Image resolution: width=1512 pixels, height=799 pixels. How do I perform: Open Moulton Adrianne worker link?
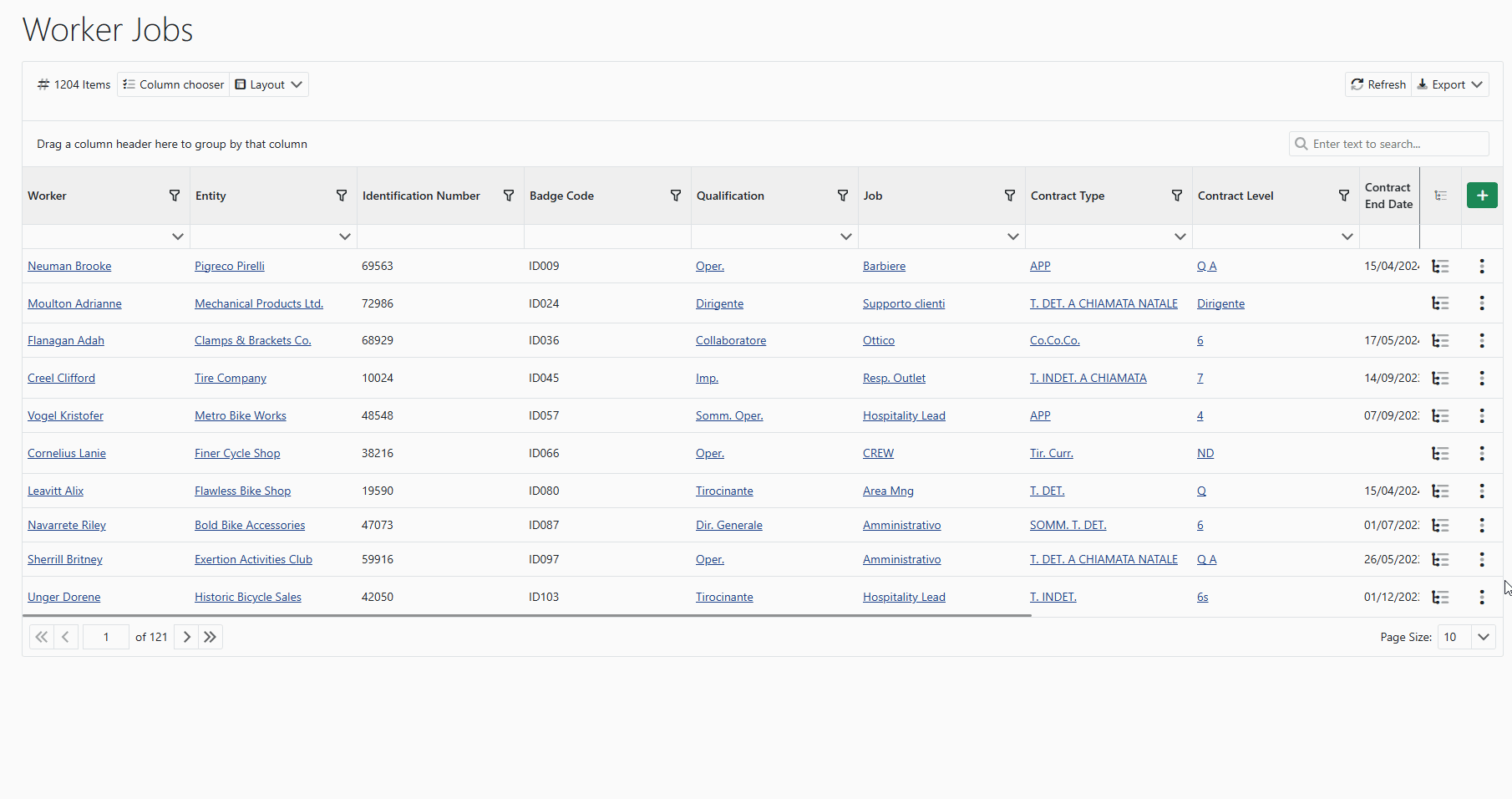point(74,304)
